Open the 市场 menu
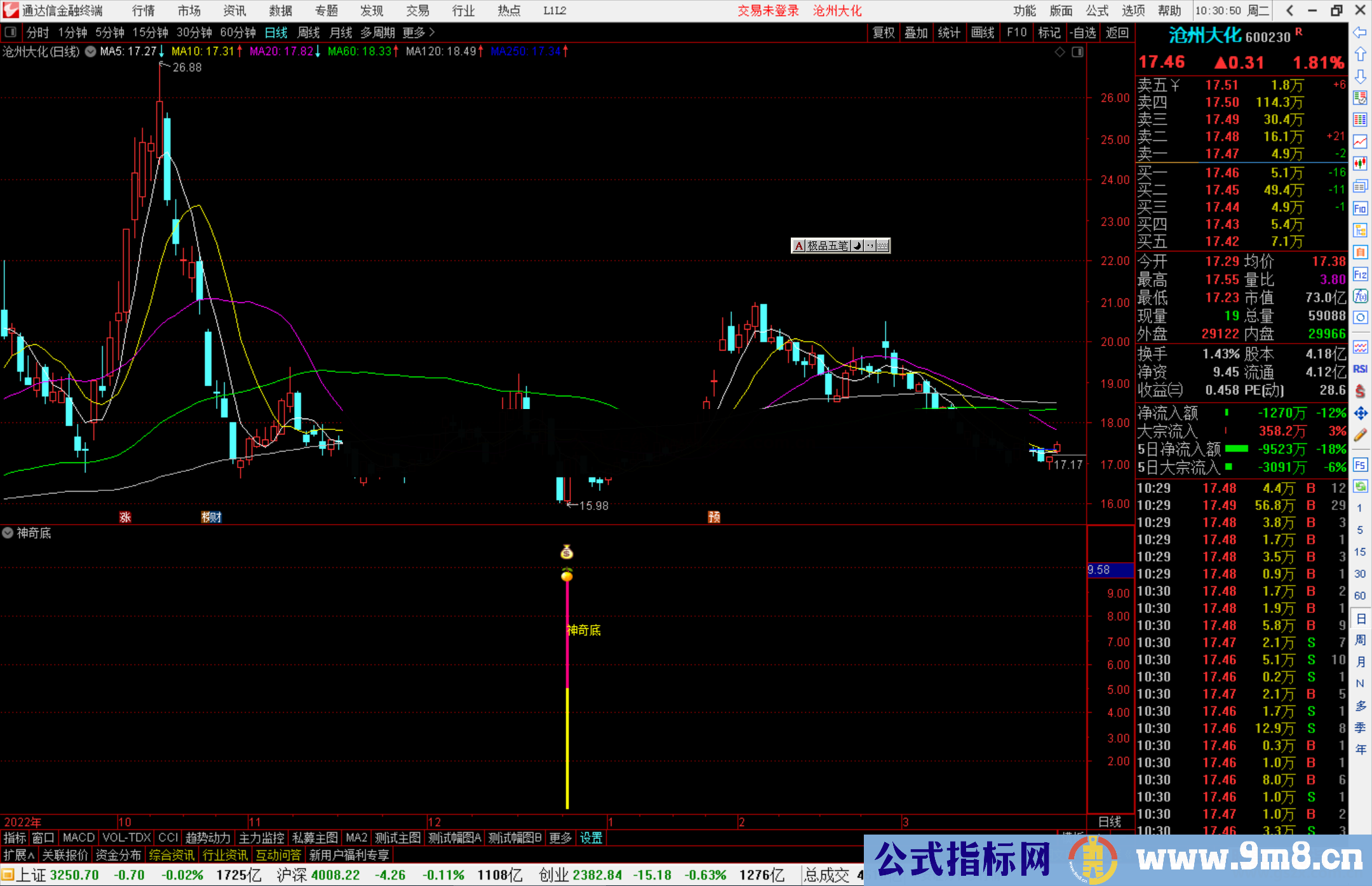1372x886 pixels. [x=189, y=11]
